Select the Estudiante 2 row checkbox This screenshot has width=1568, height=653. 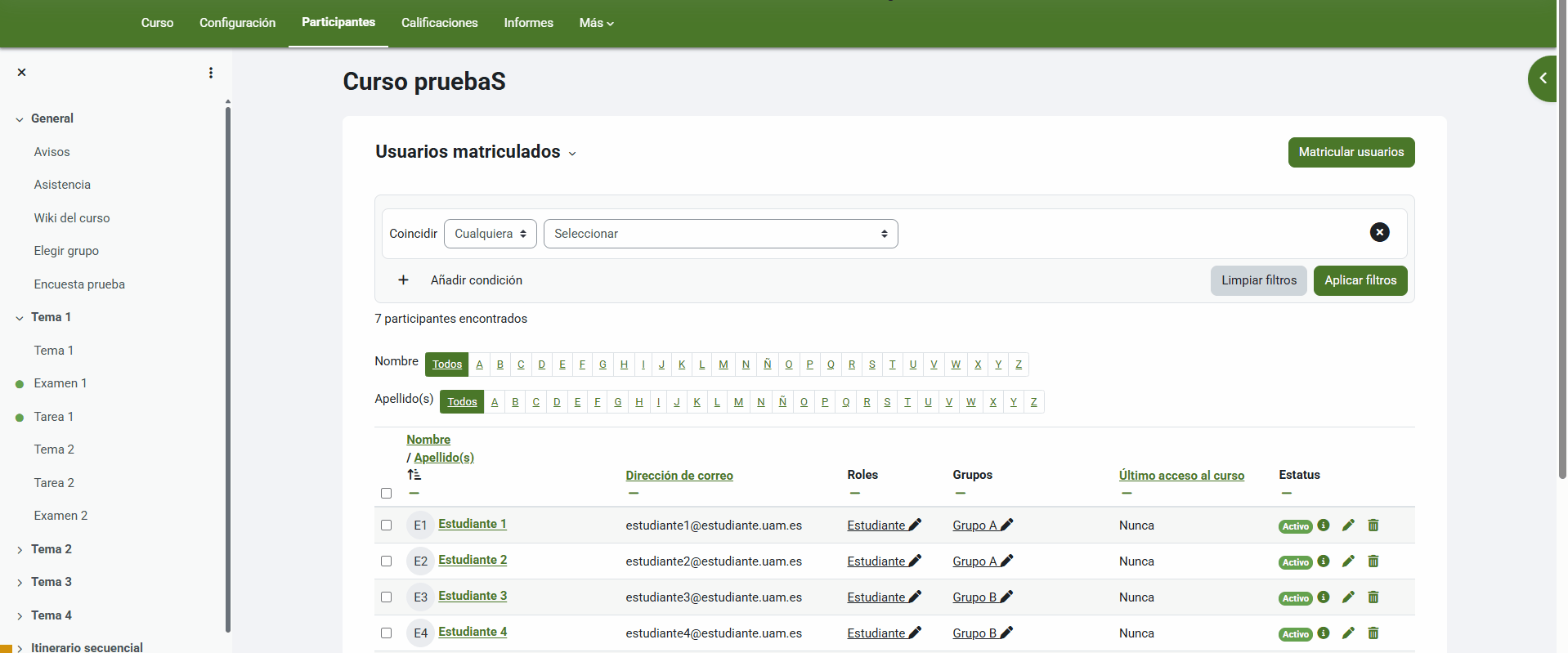(387, 561)
